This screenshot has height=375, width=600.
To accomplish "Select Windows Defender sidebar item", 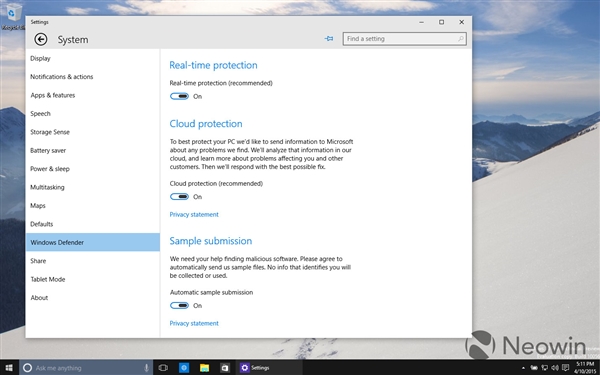I will point(93,242).
